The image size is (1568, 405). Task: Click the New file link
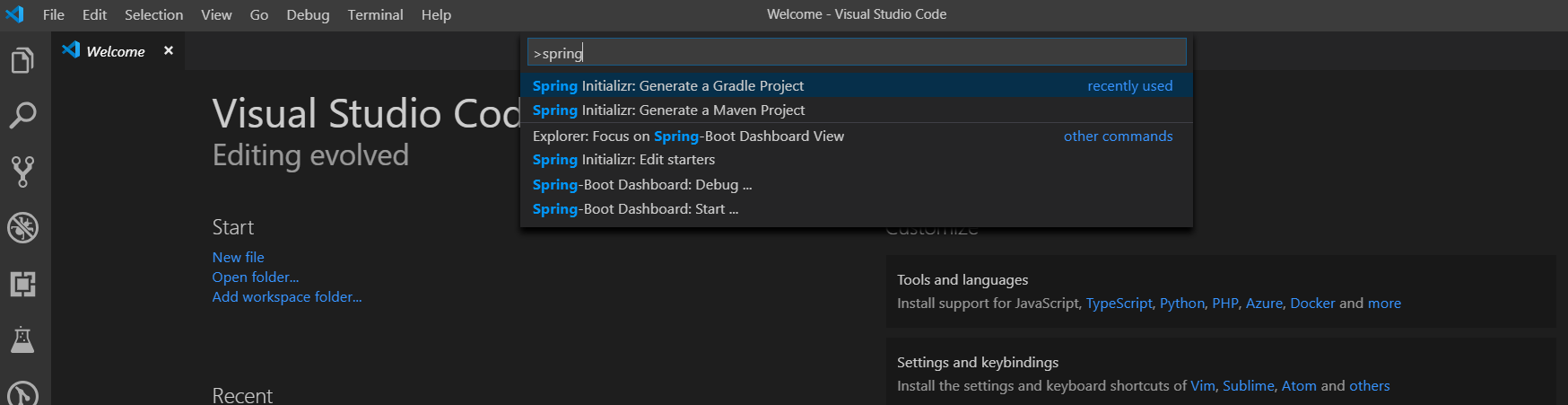(238, 257)
